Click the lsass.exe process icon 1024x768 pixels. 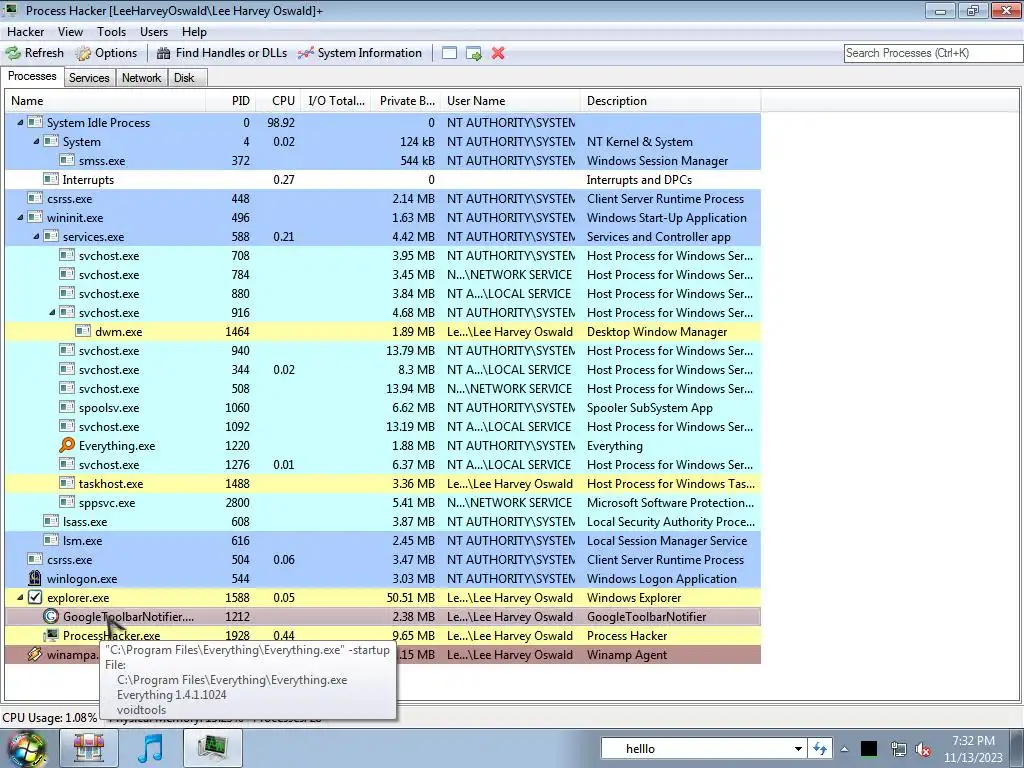[x=51, y=521]
